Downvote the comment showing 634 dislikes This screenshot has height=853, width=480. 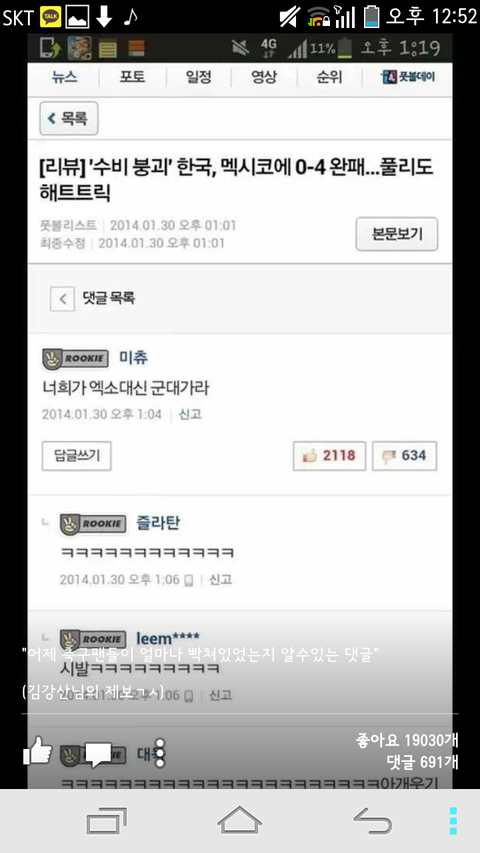click(x=404, y=456)
